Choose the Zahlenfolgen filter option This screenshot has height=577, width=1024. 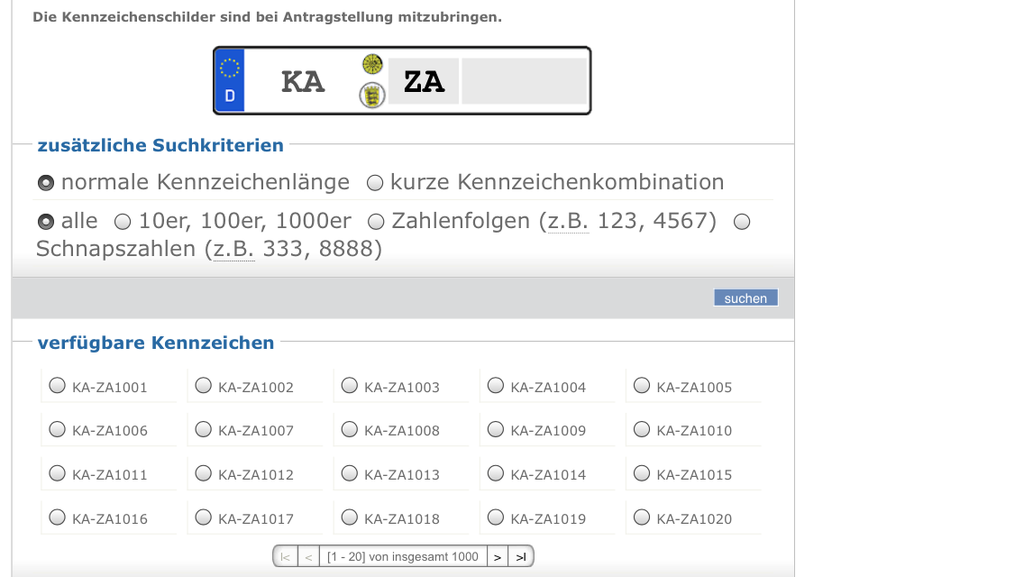pos(376,222)
